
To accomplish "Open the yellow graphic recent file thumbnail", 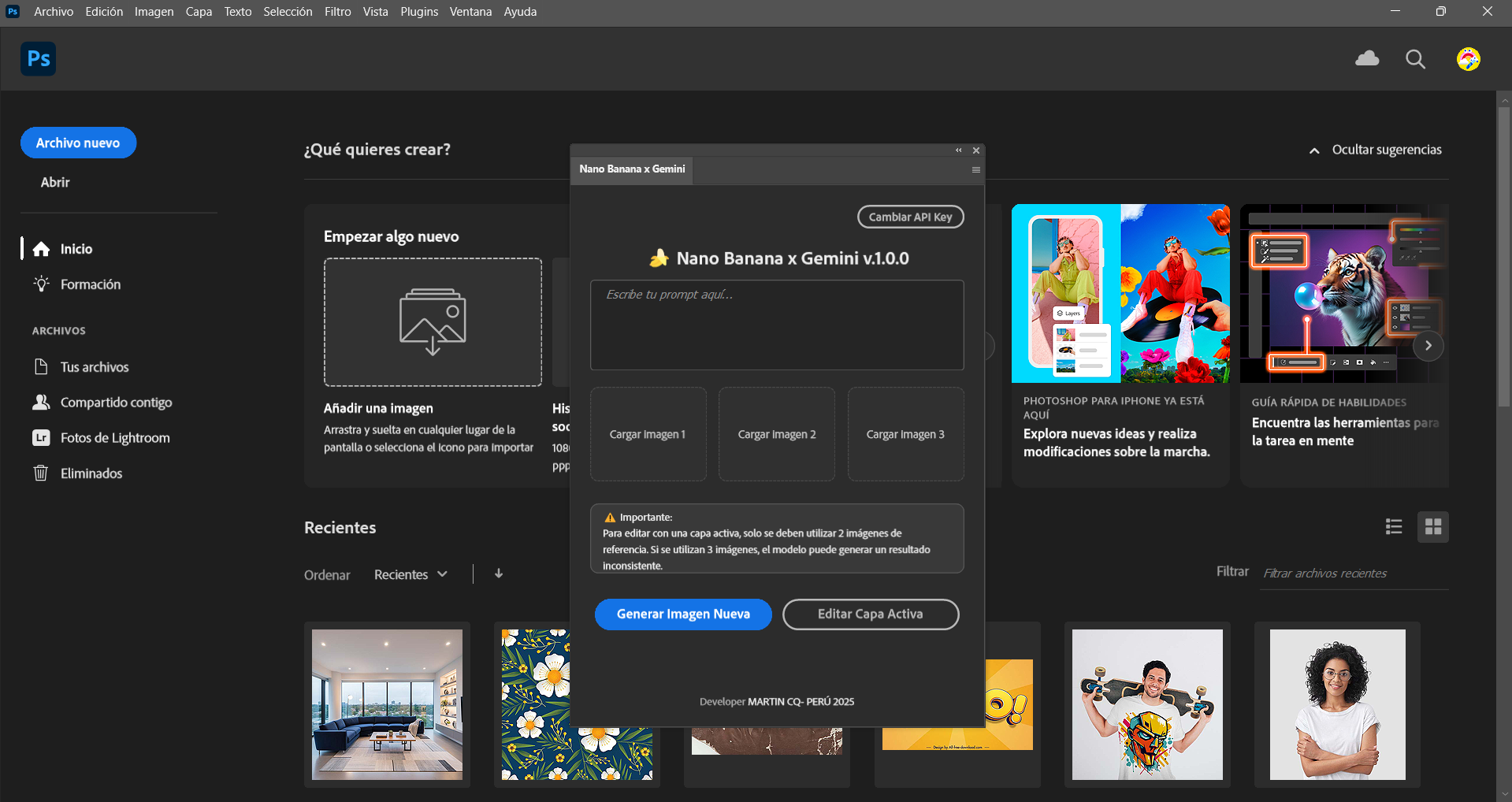I will coord(1009,704).
